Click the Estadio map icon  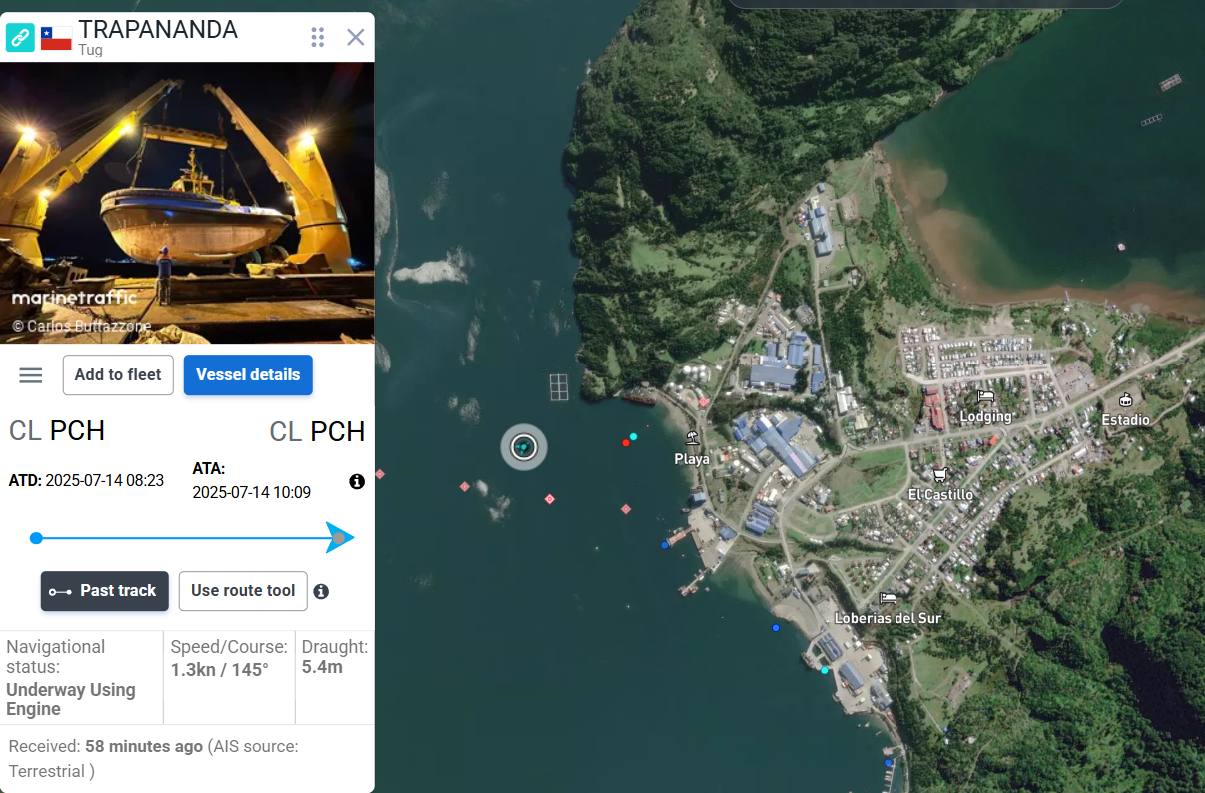1126,399
